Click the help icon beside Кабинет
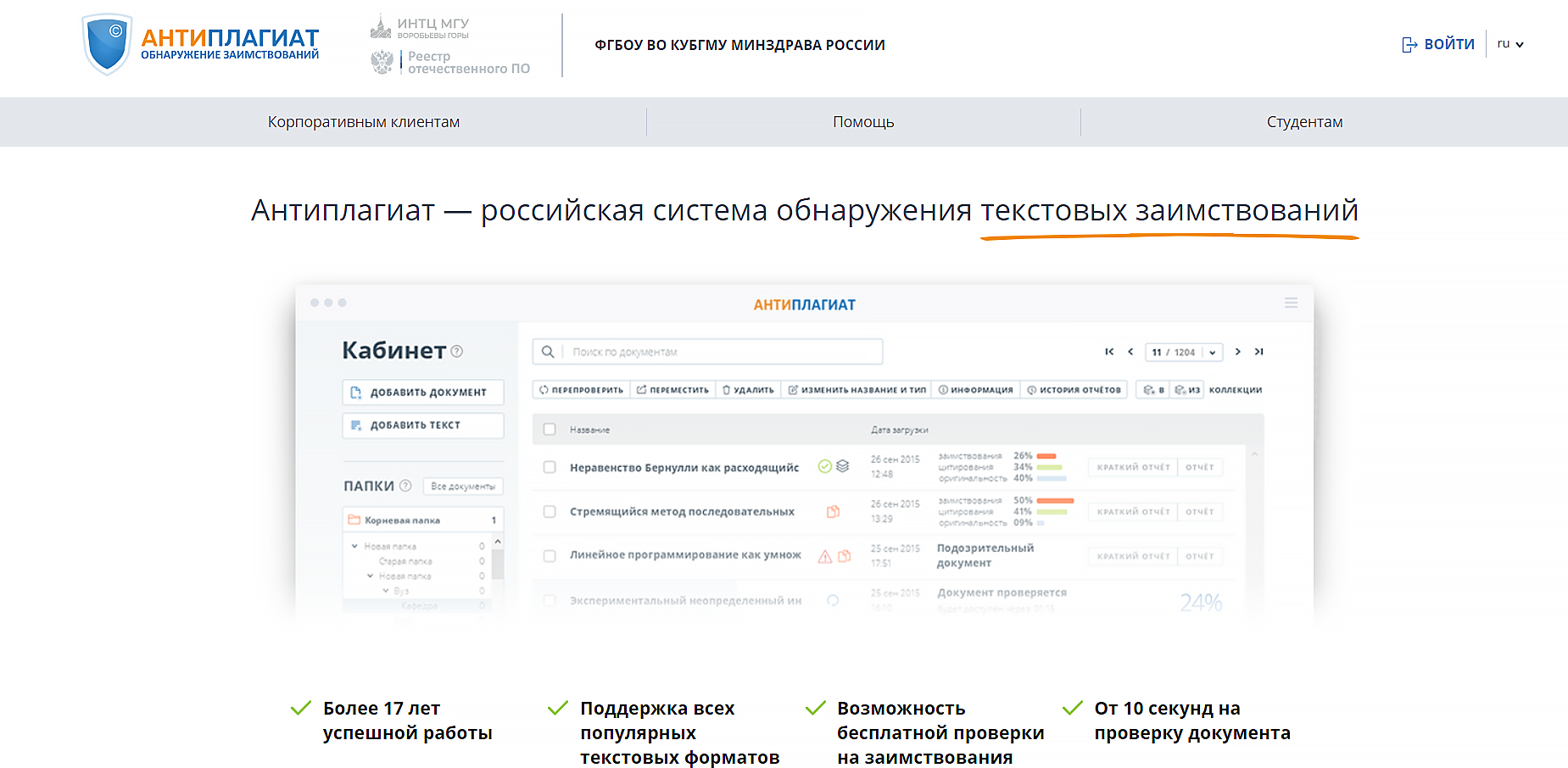 coord(457,351)
